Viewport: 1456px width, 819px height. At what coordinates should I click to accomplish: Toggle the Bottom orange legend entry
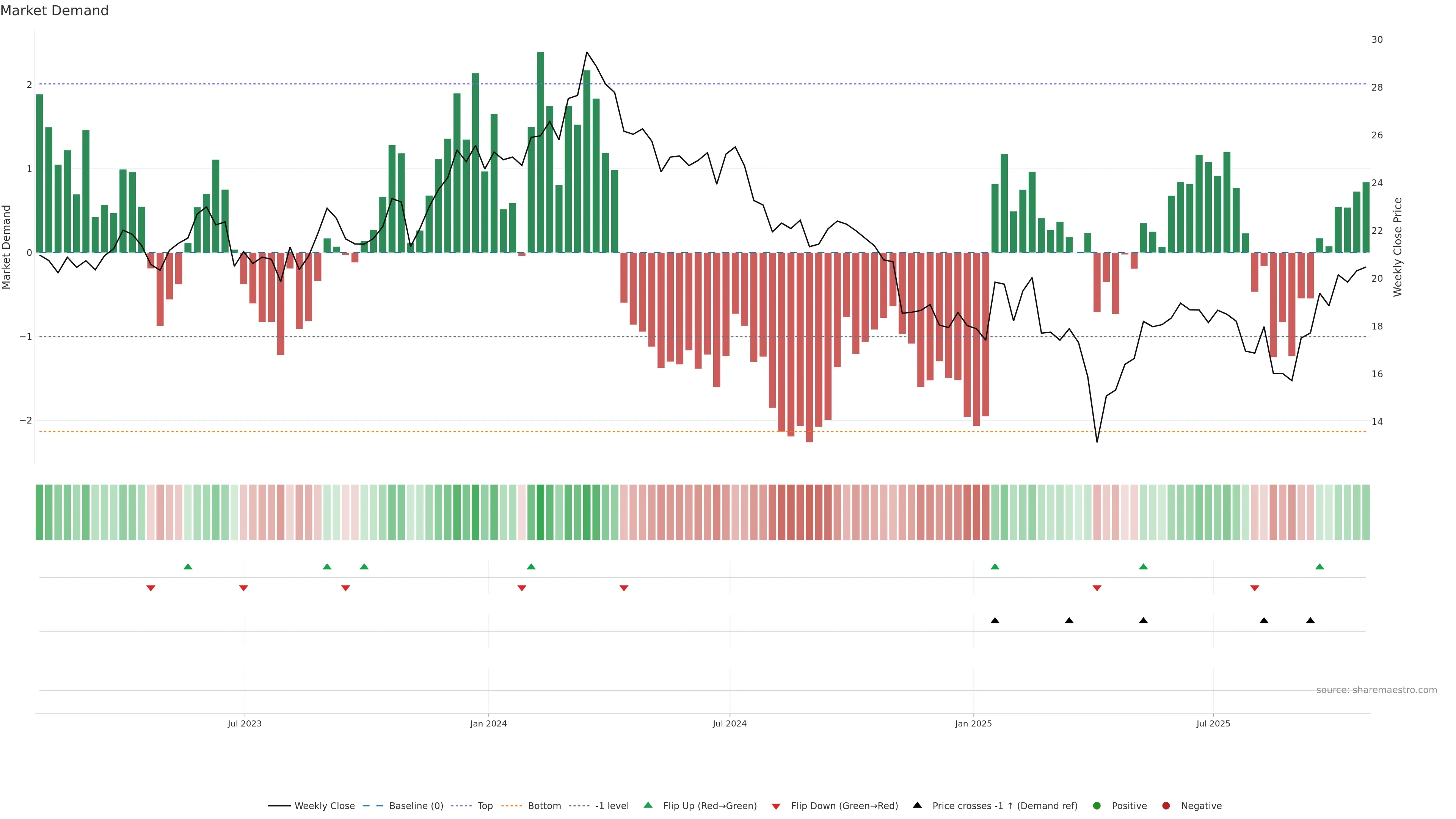pyautogui.click(x=511, y=806)
